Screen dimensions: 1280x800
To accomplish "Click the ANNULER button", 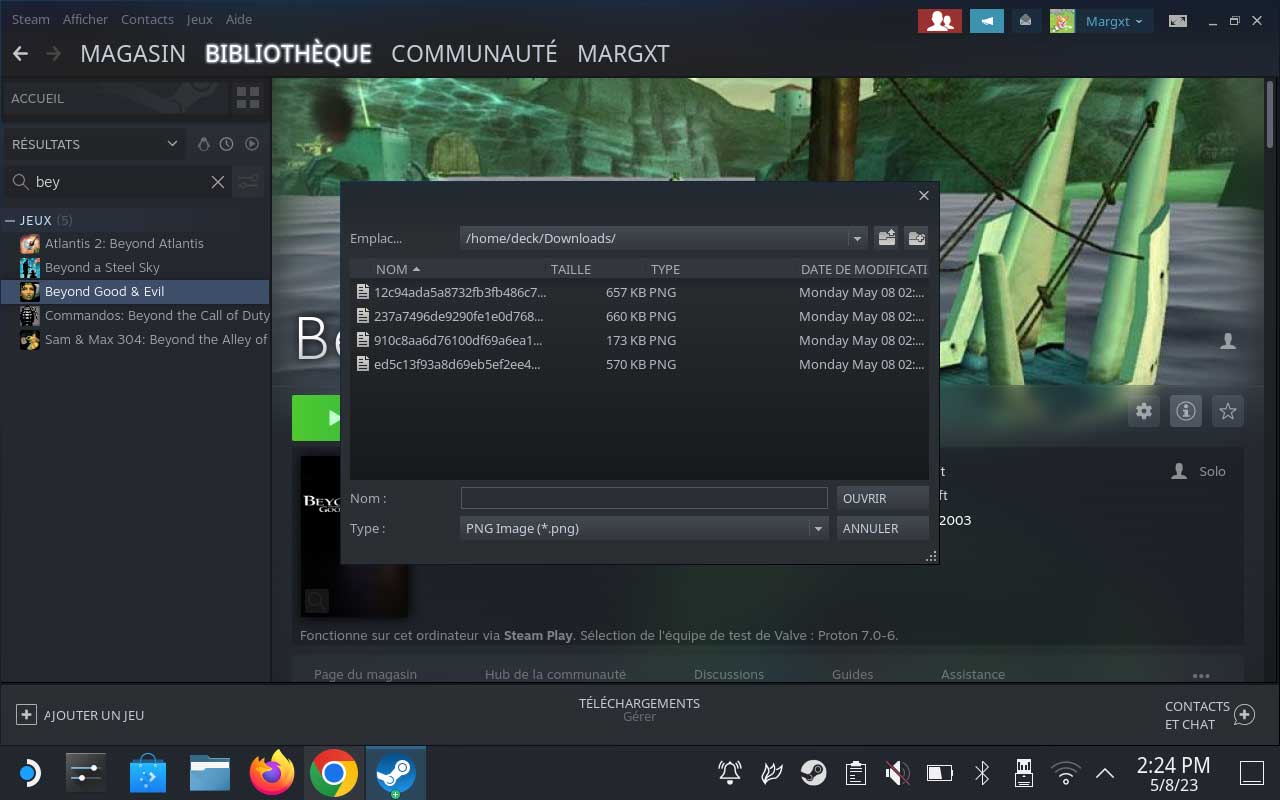I will tap(882, 528).
